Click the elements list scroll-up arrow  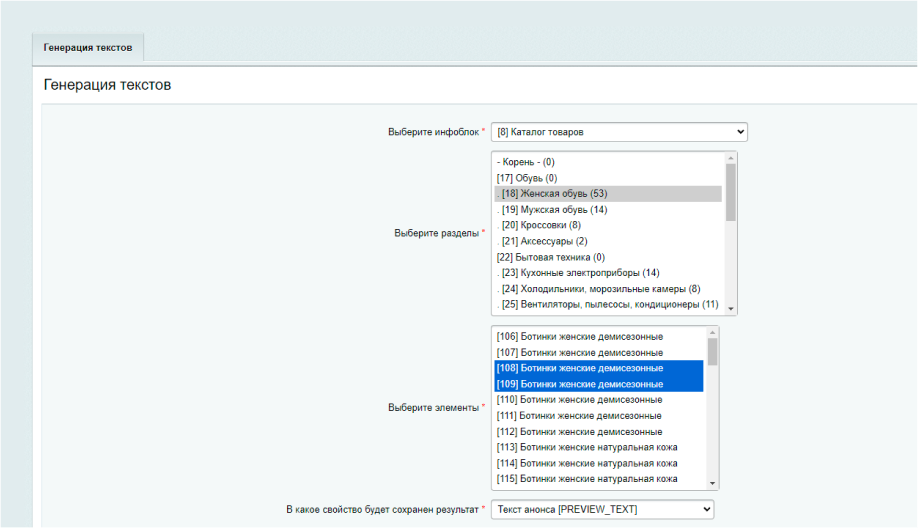713,333
